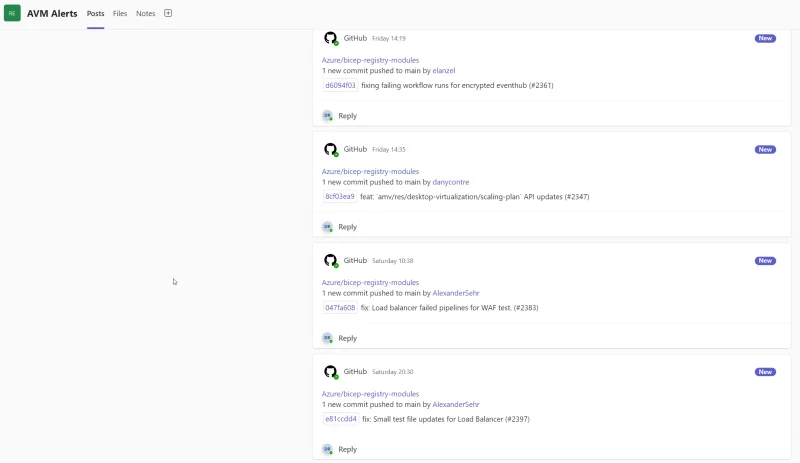Click New badge on Friday 14:35 post
This screenshot has height=463, width=800.
pos(765,150)
